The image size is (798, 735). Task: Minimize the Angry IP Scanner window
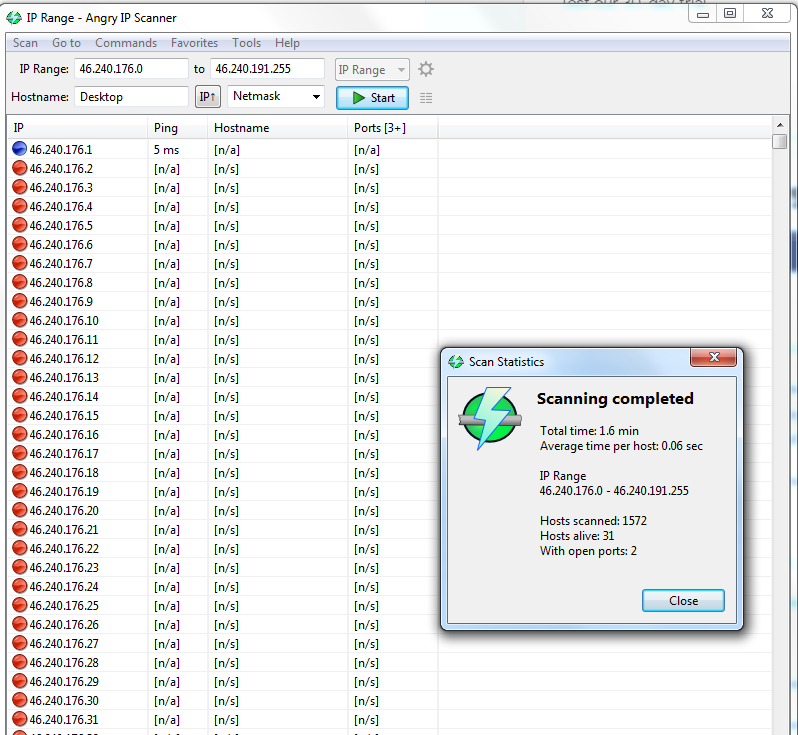pos(703,14)
